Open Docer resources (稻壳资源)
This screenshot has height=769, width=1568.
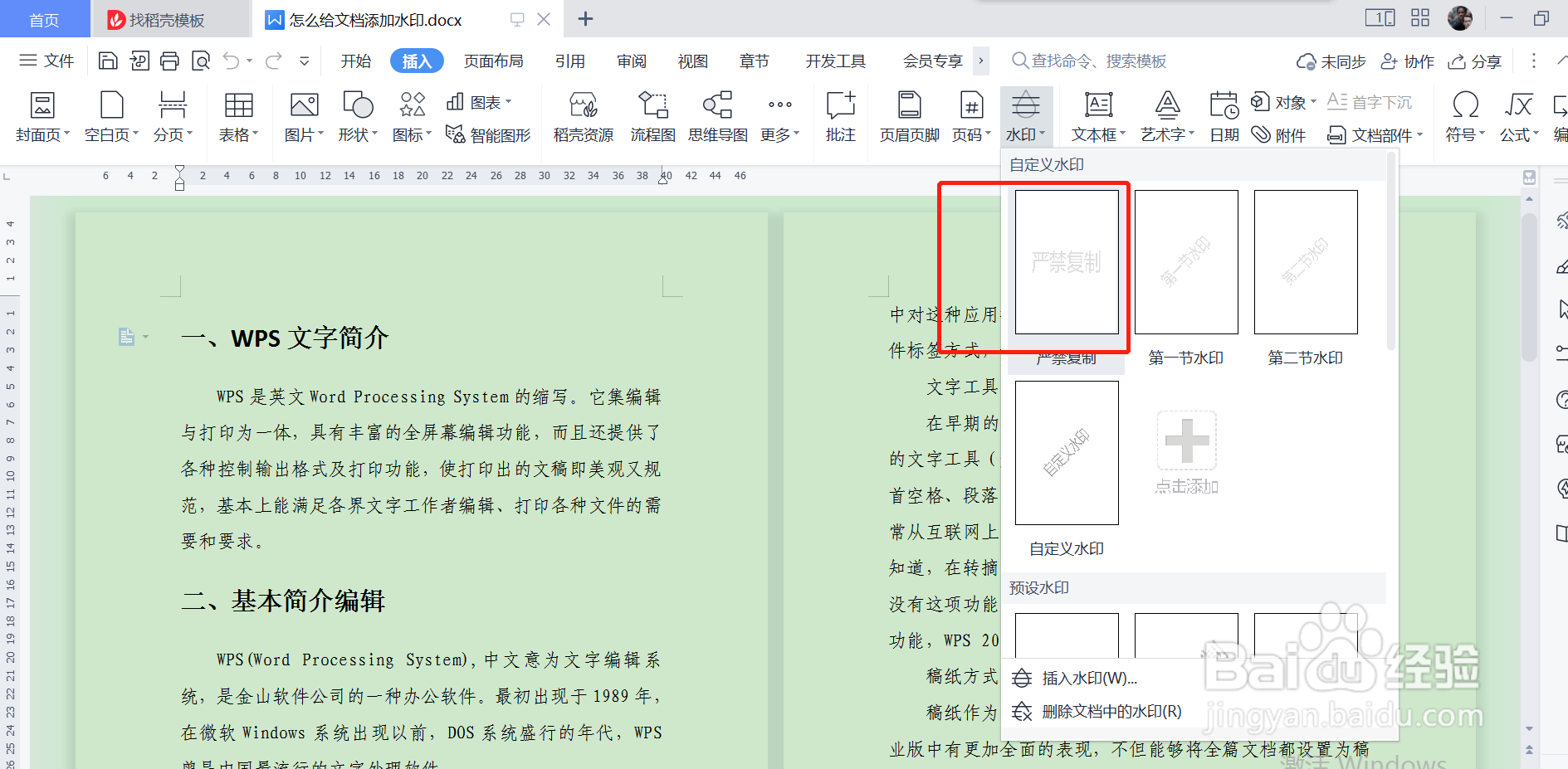tap(584, 117)
